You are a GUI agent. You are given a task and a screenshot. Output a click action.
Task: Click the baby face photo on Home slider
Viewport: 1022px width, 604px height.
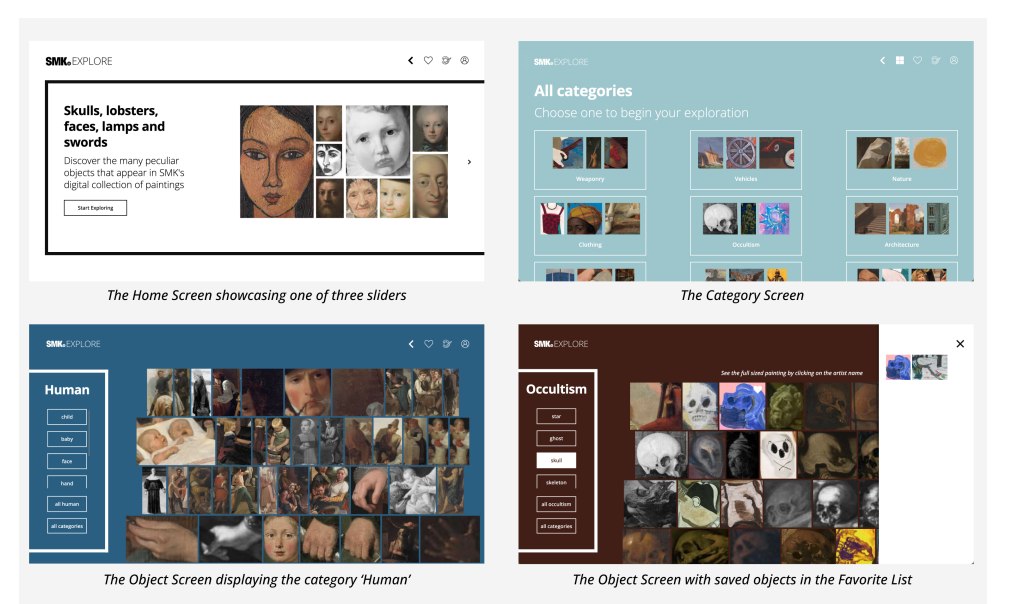click(x=378, y=141)
